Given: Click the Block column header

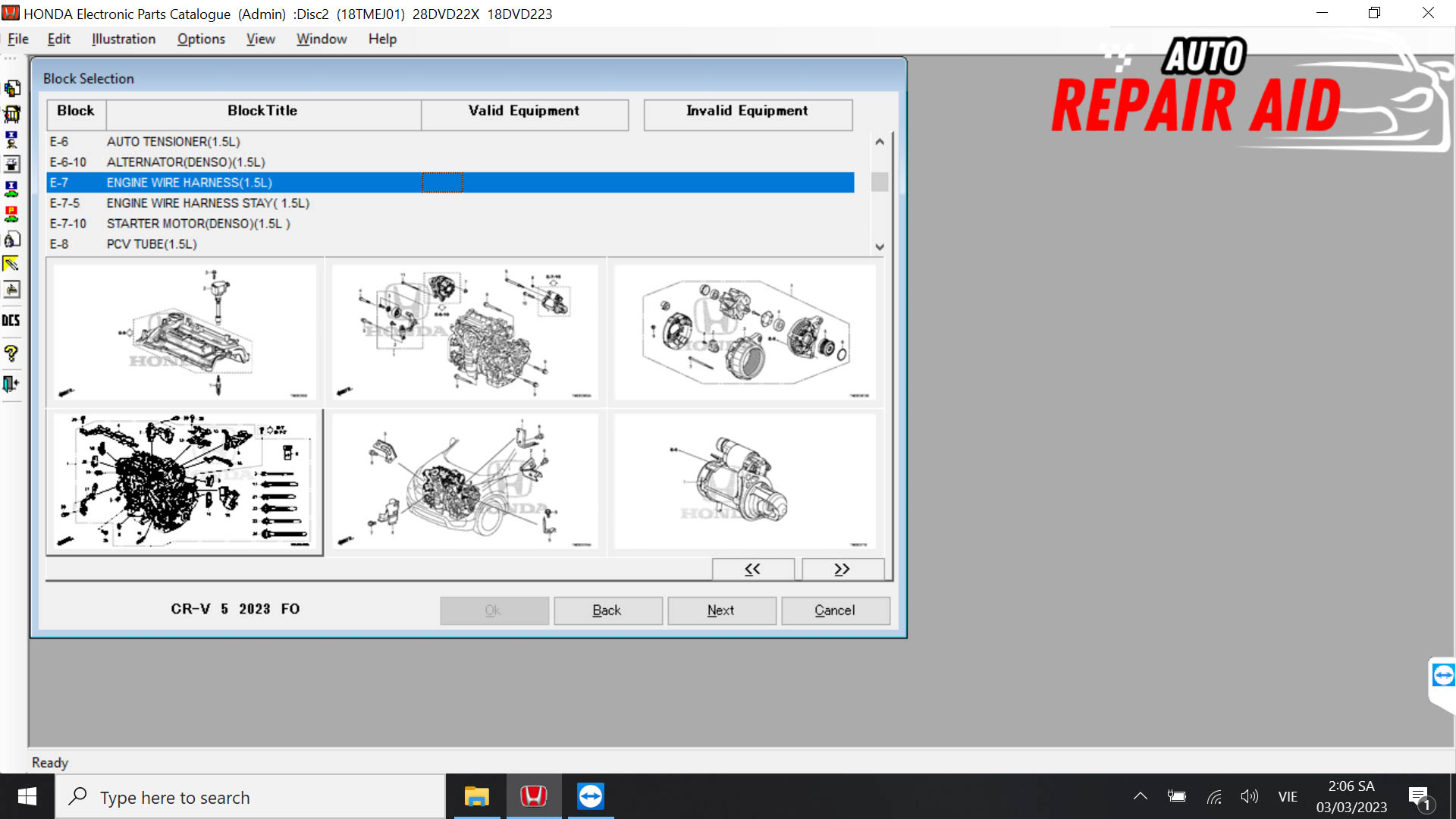Looking at the screenshot, I should pyautogui.click(x=76, y=115).
